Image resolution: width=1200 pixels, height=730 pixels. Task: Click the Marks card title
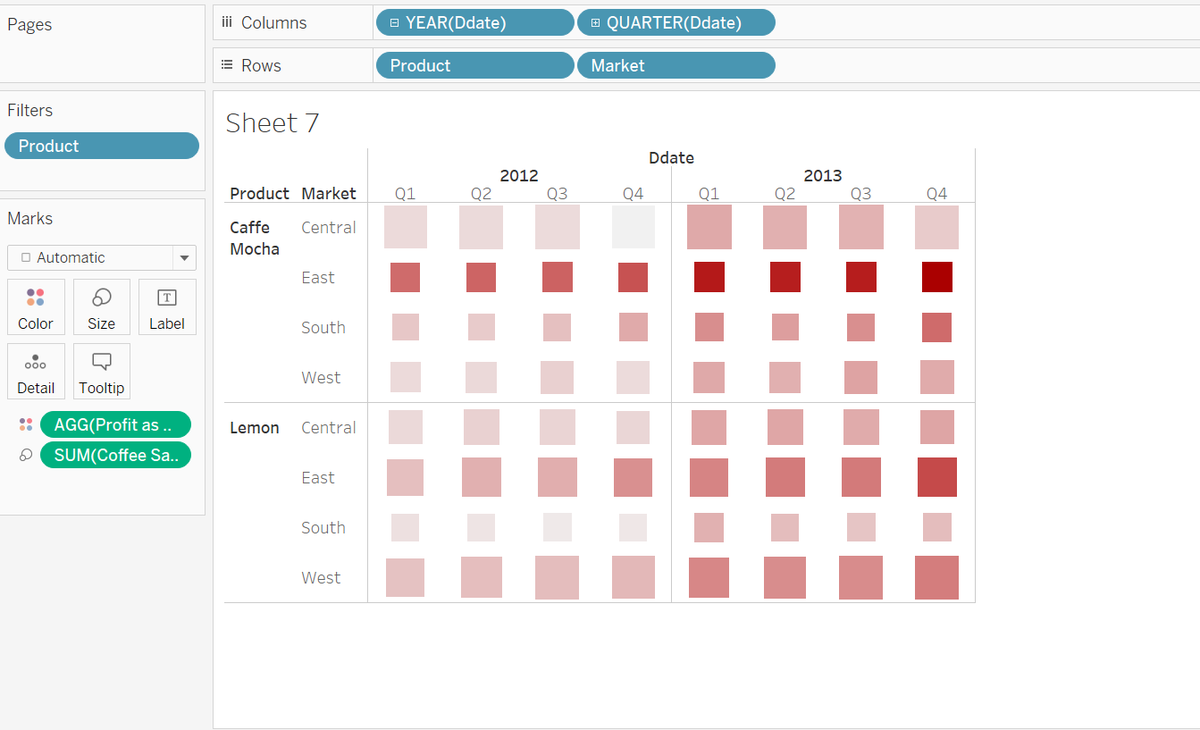(30, 218)
